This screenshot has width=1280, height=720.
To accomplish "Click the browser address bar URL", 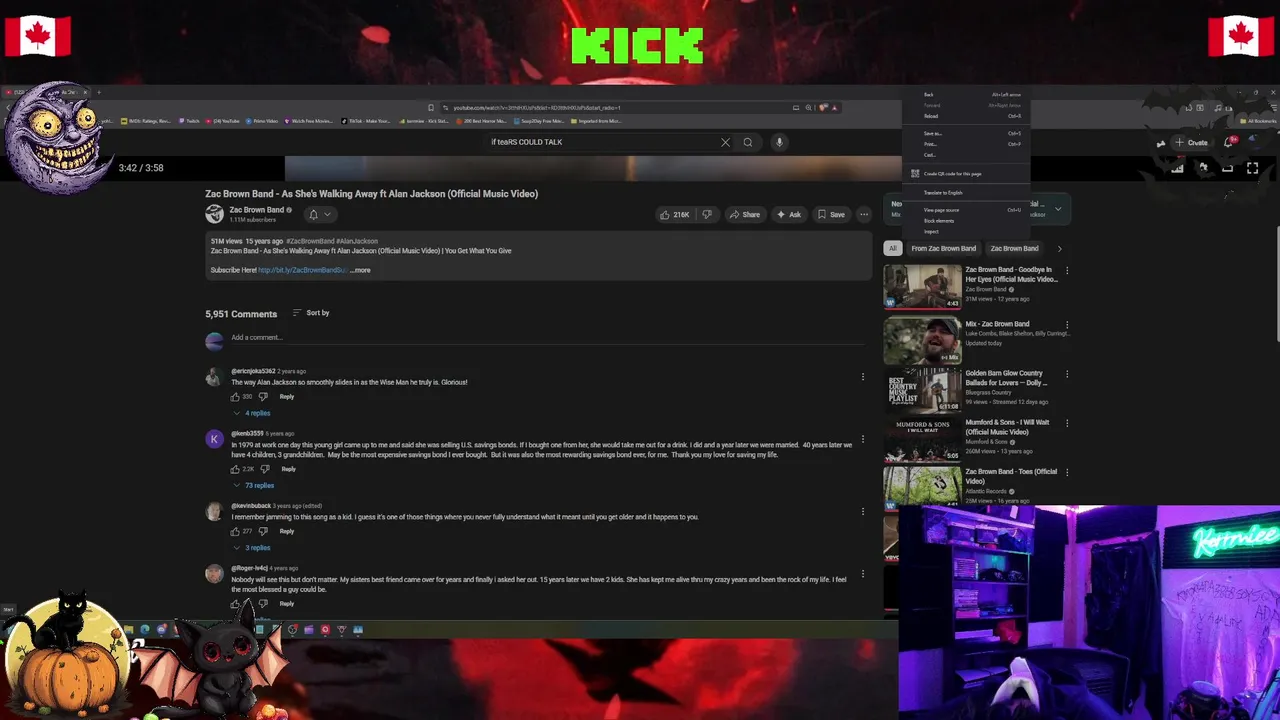I will click(537, 108).
